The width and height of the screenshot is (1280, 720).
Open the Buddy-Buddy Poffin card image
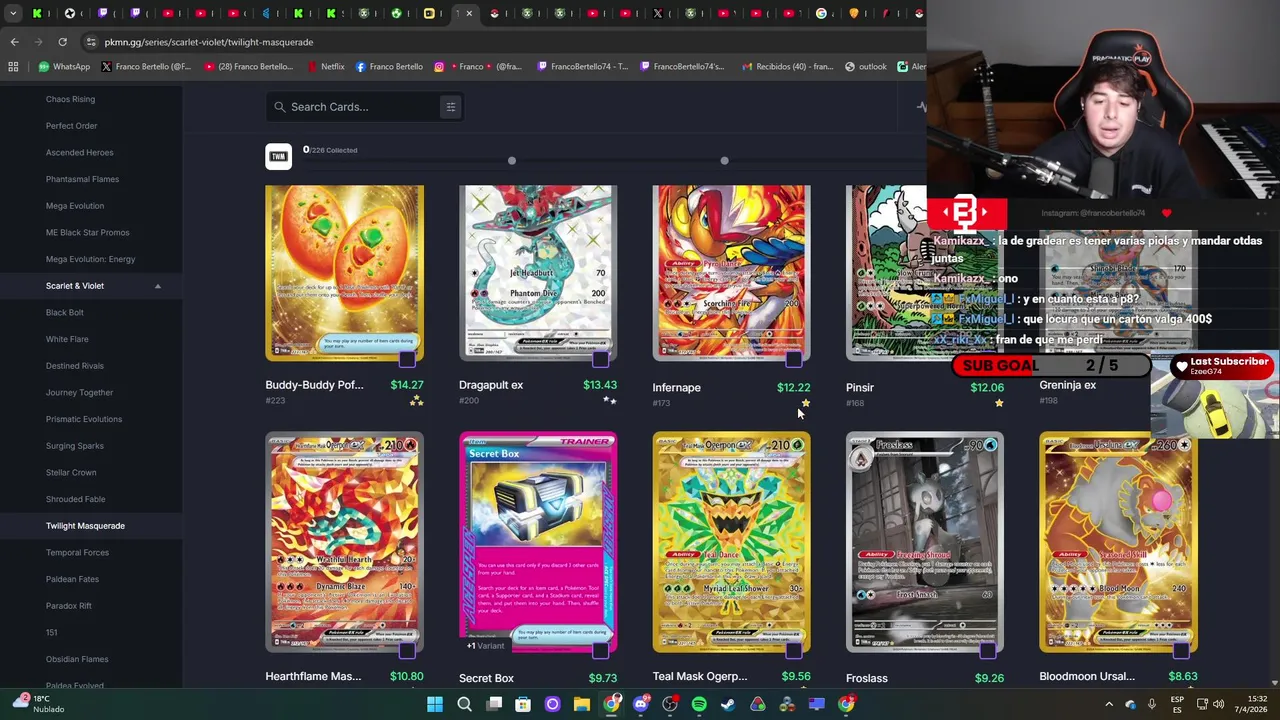click(x=344, y=273)
